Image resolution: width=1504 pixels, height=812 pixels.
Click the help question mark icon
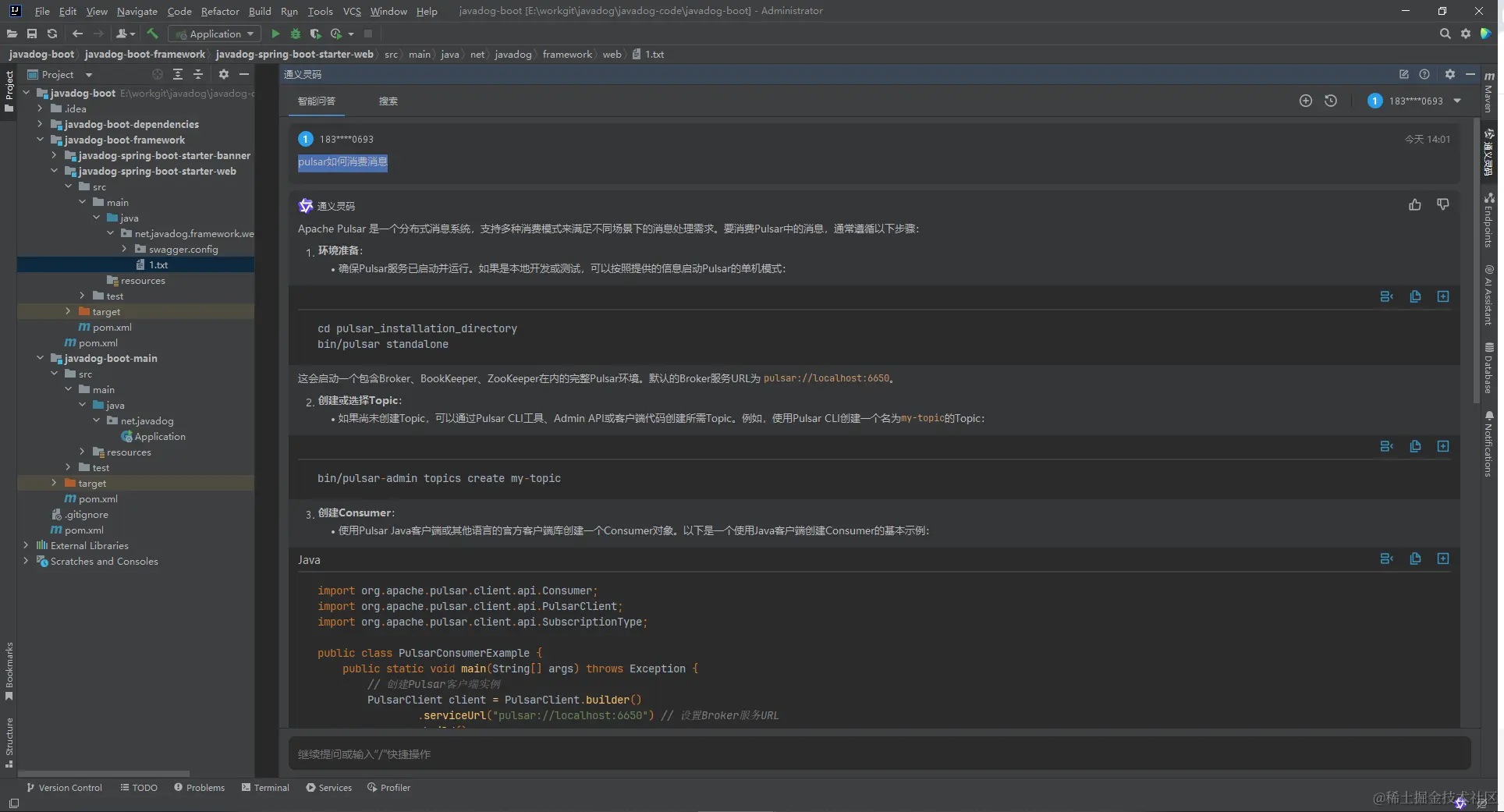coord(1424,74)
